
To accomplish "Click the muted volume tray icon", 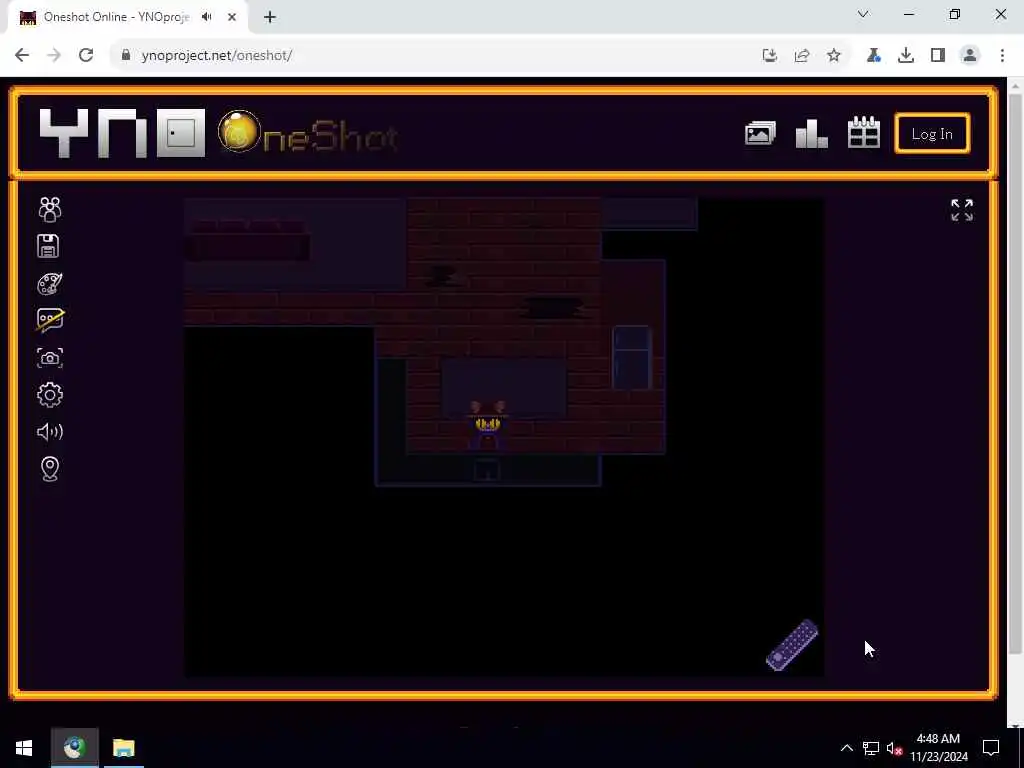I will [x=894, y=748].
